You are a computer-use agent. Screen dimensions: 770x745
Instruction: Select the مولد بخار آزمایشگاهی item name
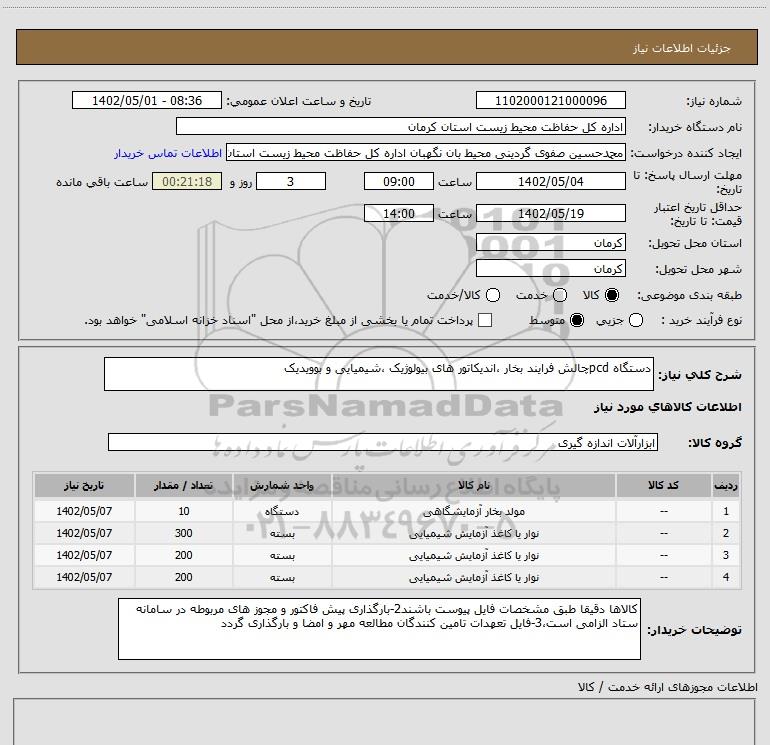[474, 511]
